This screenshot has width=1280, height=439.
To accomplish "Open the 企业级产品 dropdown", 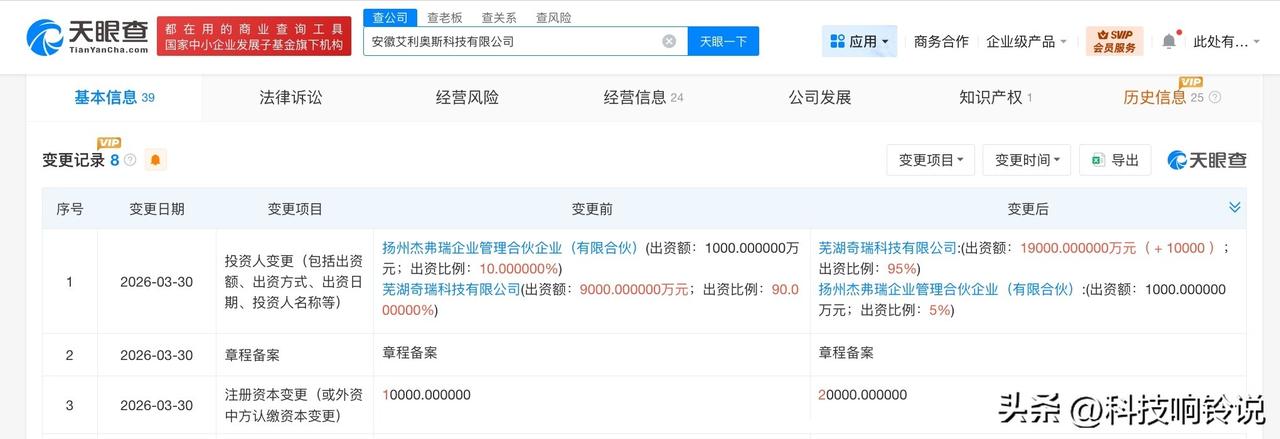I will (1026, 41).
